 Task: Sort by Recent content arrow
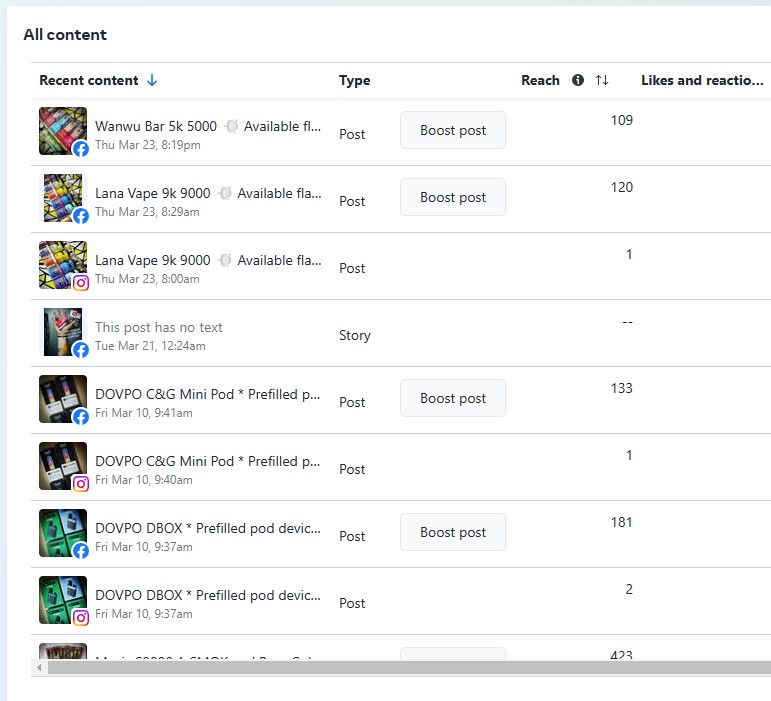click(x=152, y=80)
